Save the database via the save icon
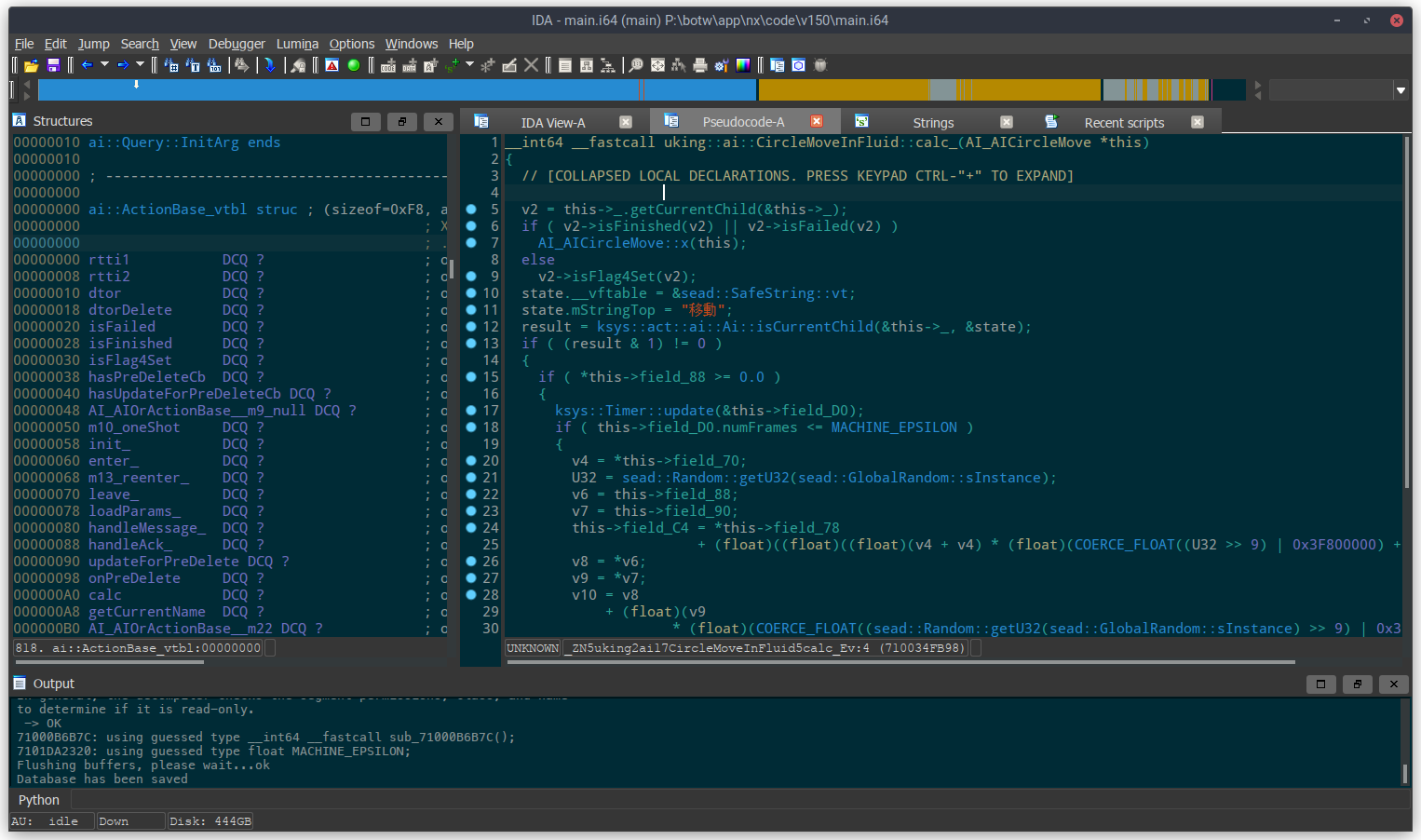The width and height of the screenshot is (1421, 840). (x=52, y=65)
